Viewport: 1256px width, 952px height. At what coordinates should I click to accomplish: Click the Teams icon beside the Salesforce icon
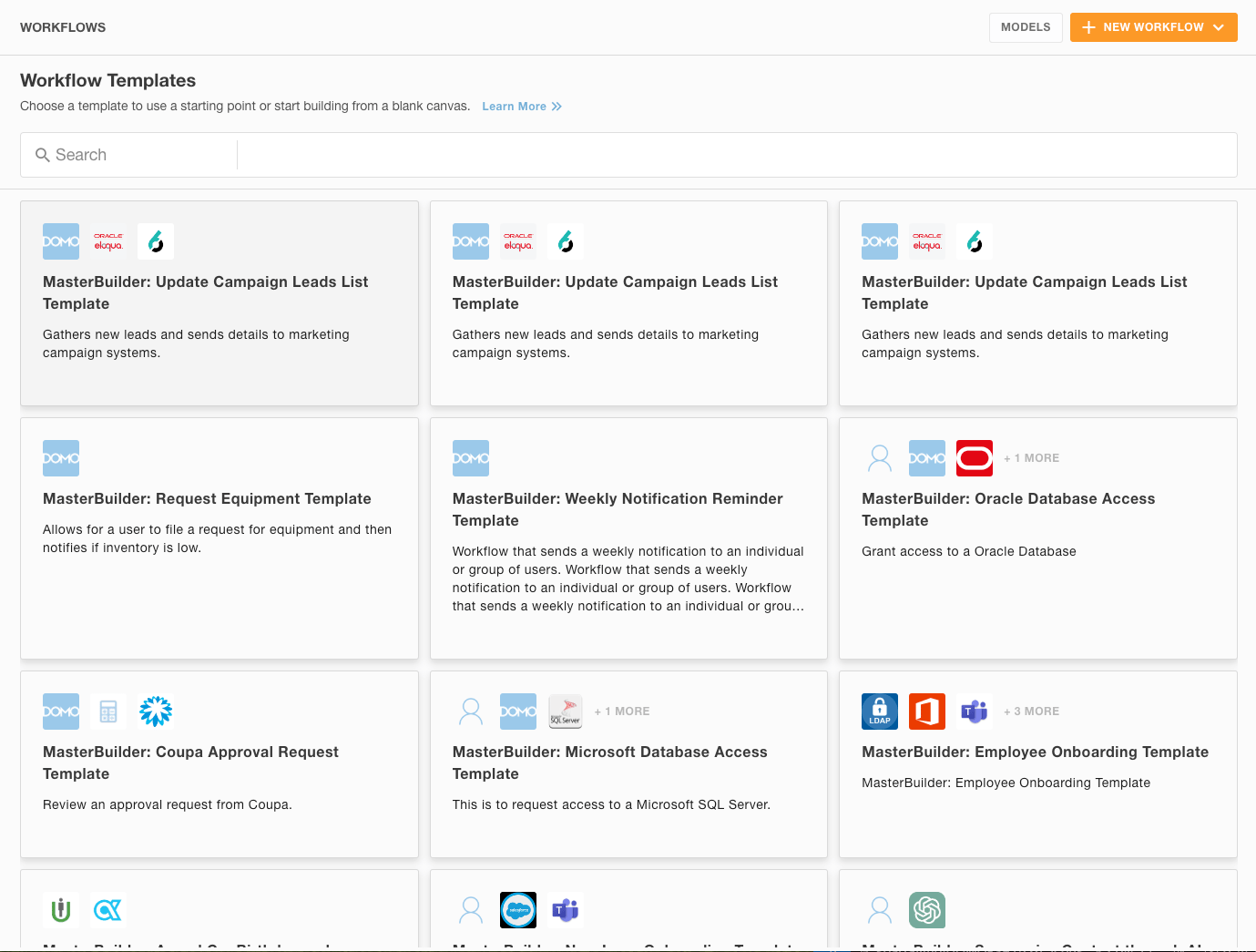point(566,910)
